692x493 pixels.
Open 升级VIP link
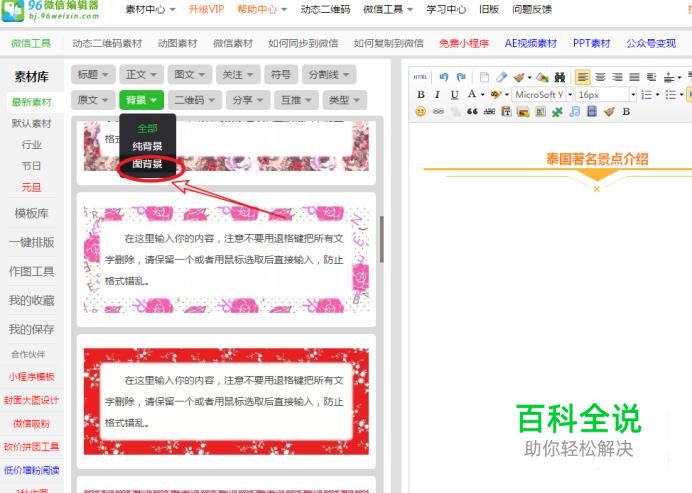(206, 9)
